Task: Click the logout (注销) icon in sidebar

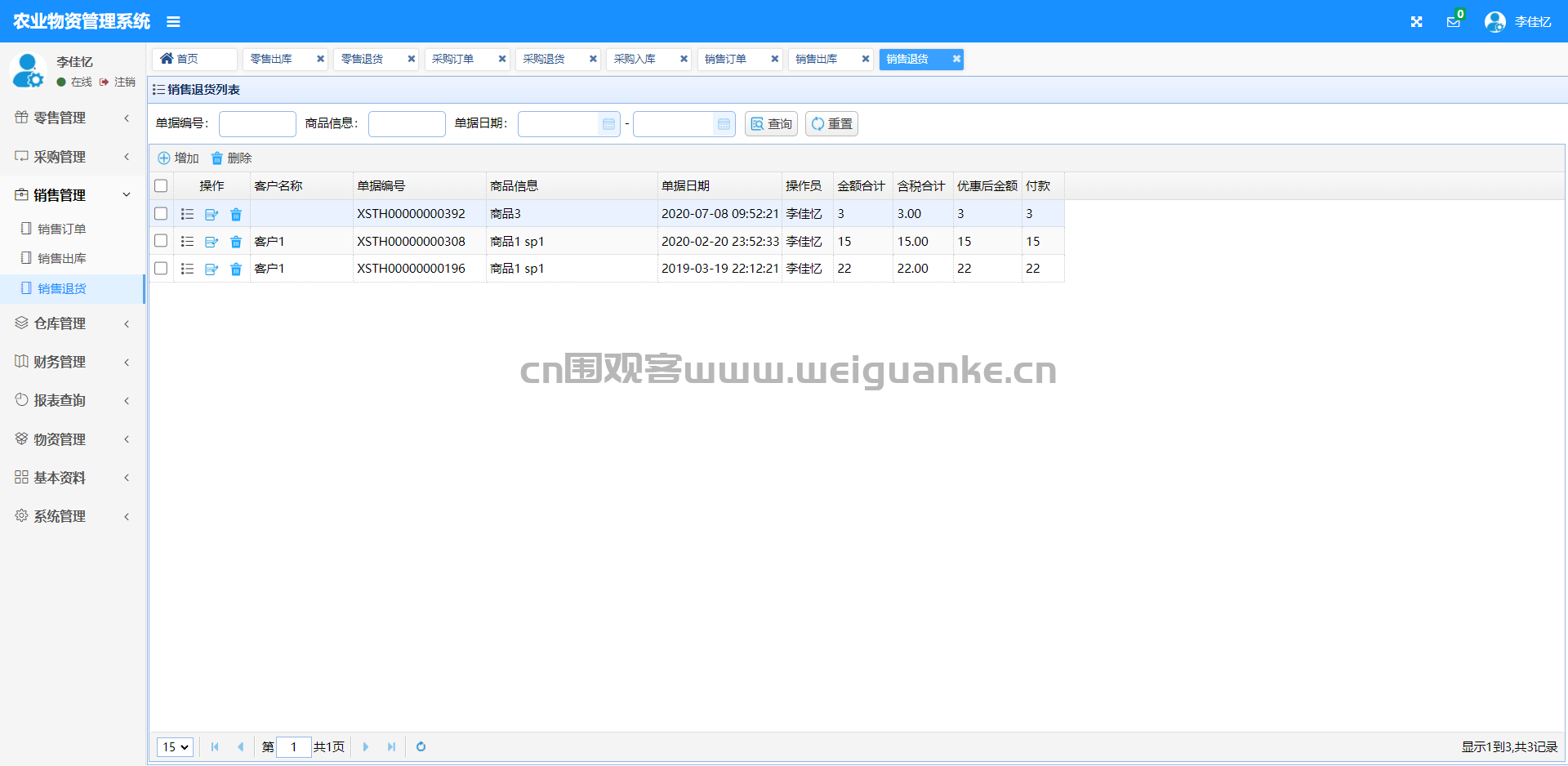Action: tap(105, 82)
